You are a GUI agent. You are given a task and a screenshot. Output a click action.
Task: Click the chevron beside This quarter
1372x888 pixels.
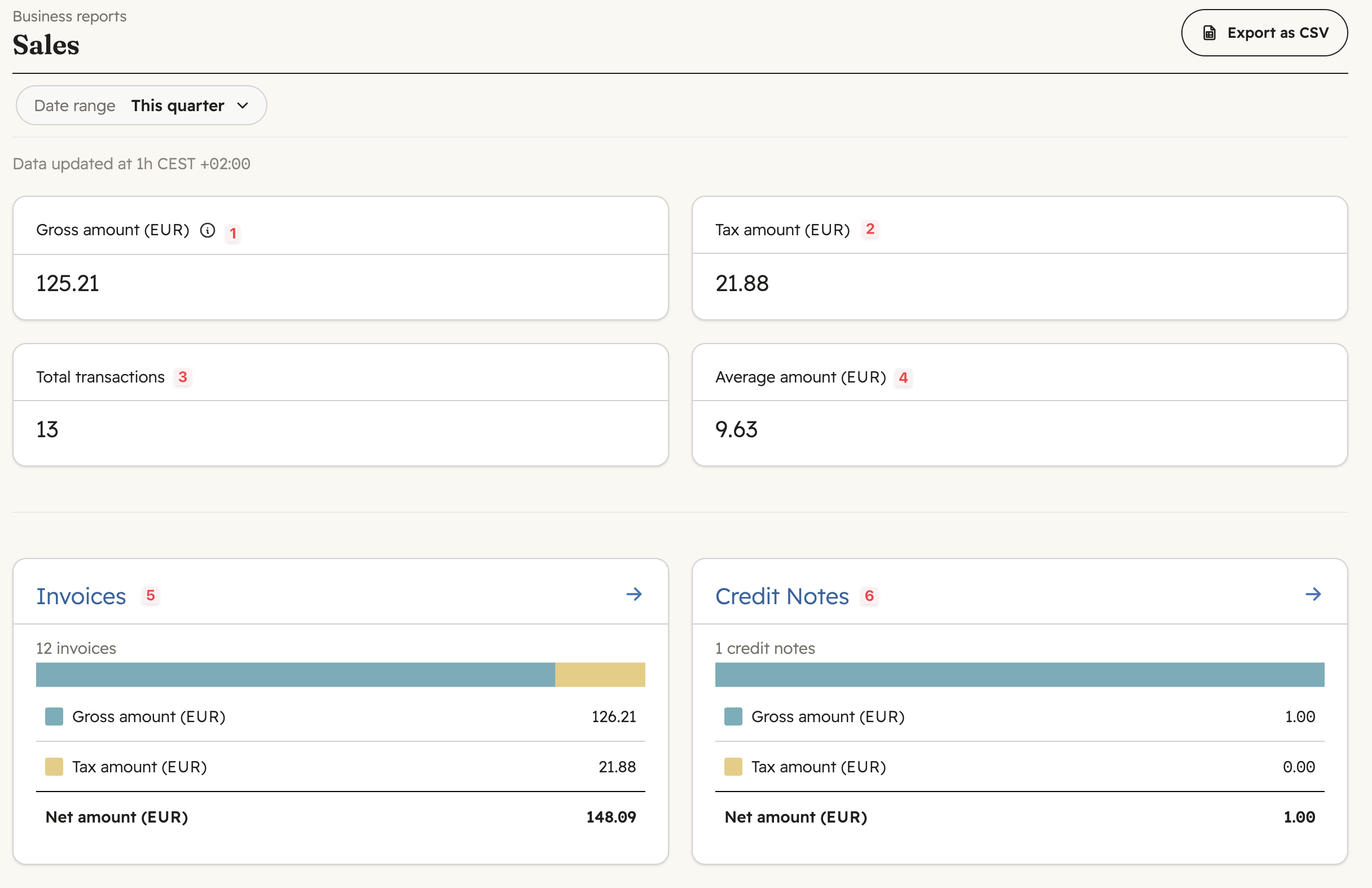[x=243, y=105]
